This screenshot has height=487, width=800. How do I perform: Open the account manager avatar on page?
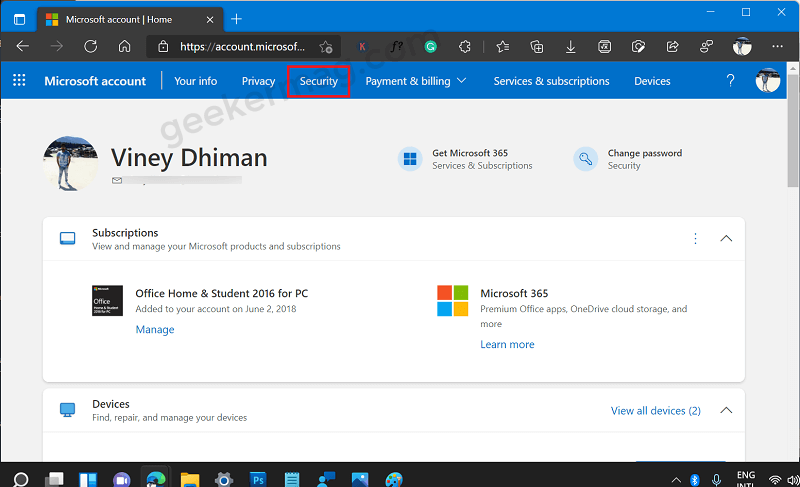(x=767, y=81)
